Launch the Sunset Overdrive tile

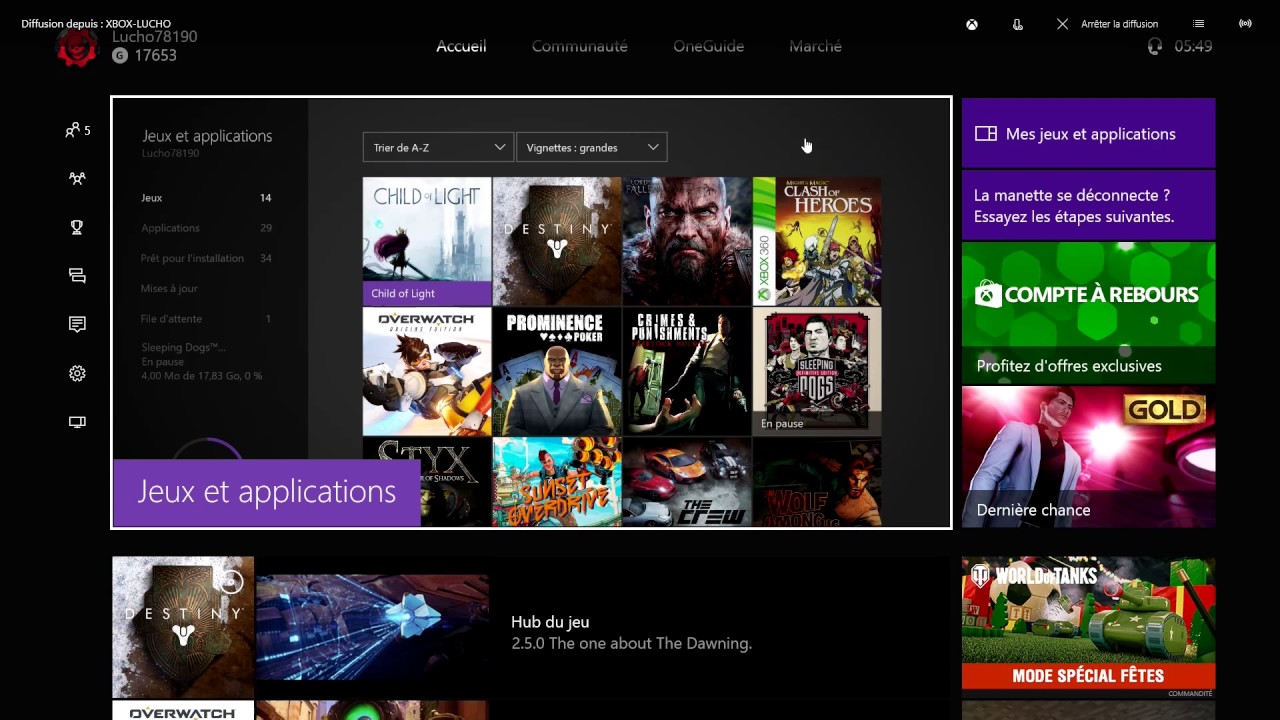coord(557,481)
